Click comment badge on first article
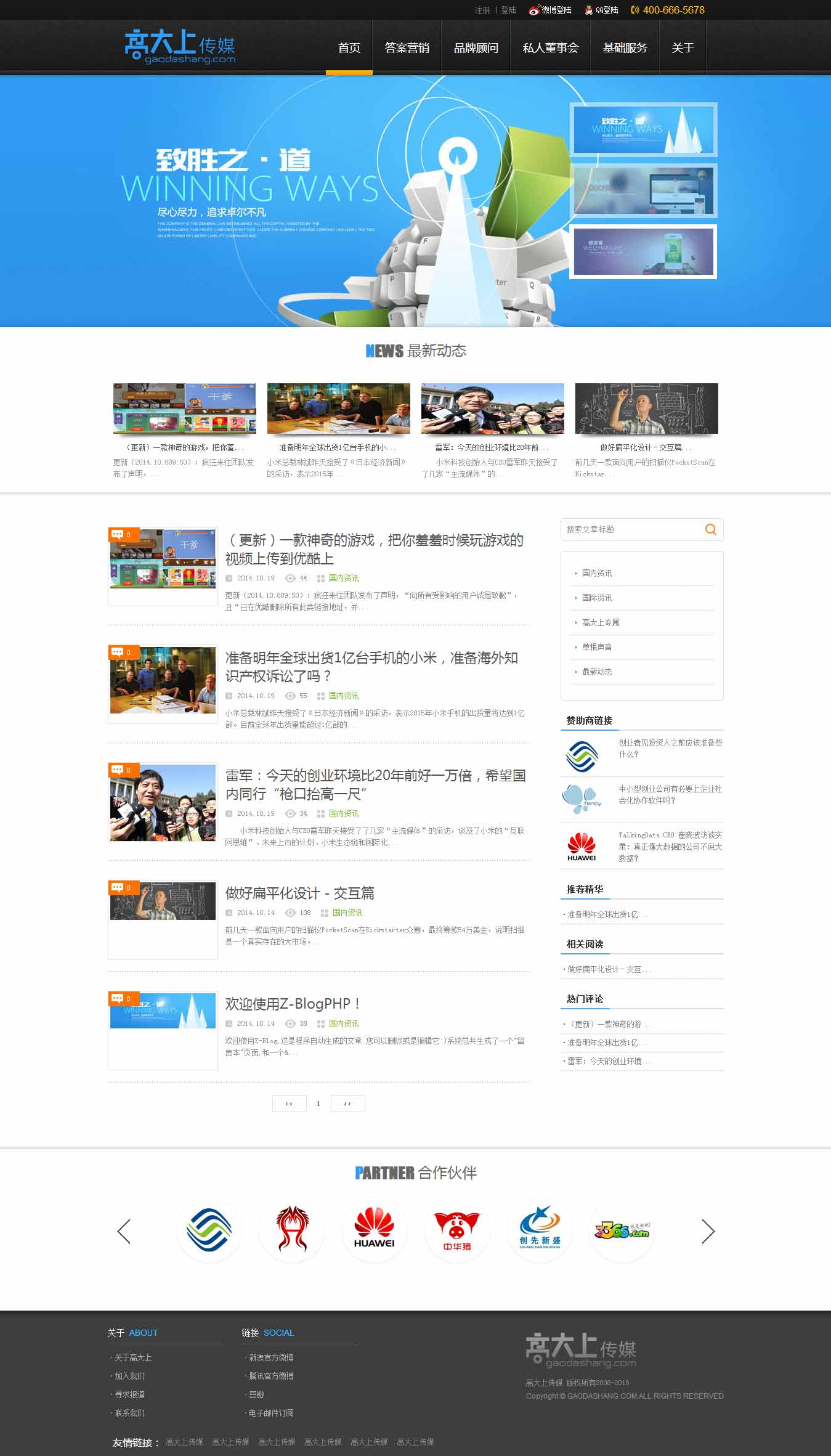 click(123, 535)
